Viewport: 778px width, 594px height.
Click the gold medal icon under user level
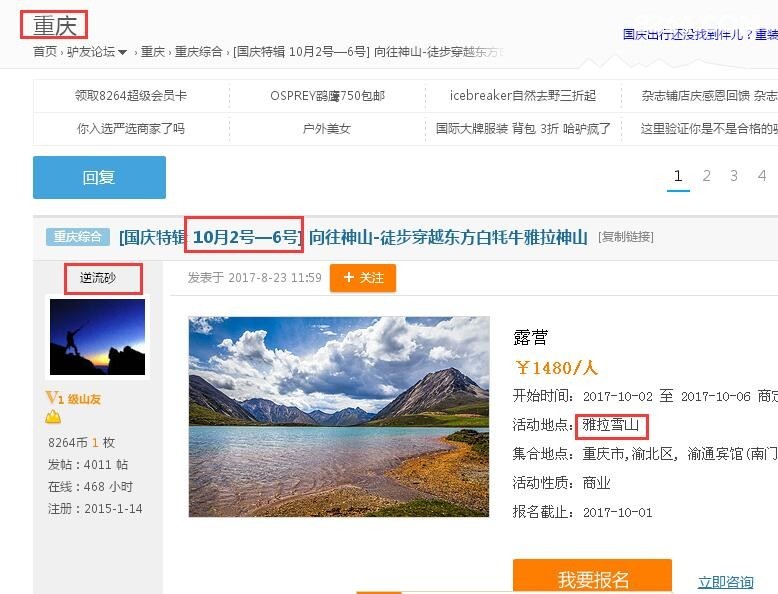coord(53,418)
